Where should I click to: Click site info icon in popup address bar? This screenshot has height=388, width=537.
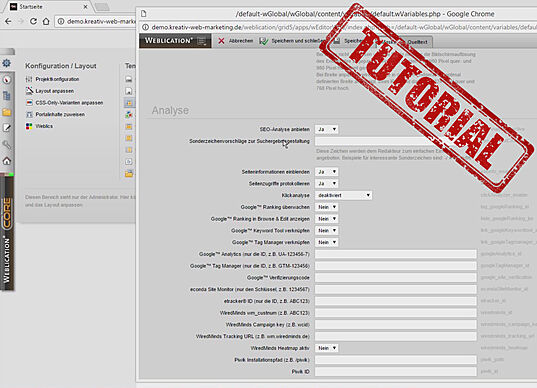145,27
